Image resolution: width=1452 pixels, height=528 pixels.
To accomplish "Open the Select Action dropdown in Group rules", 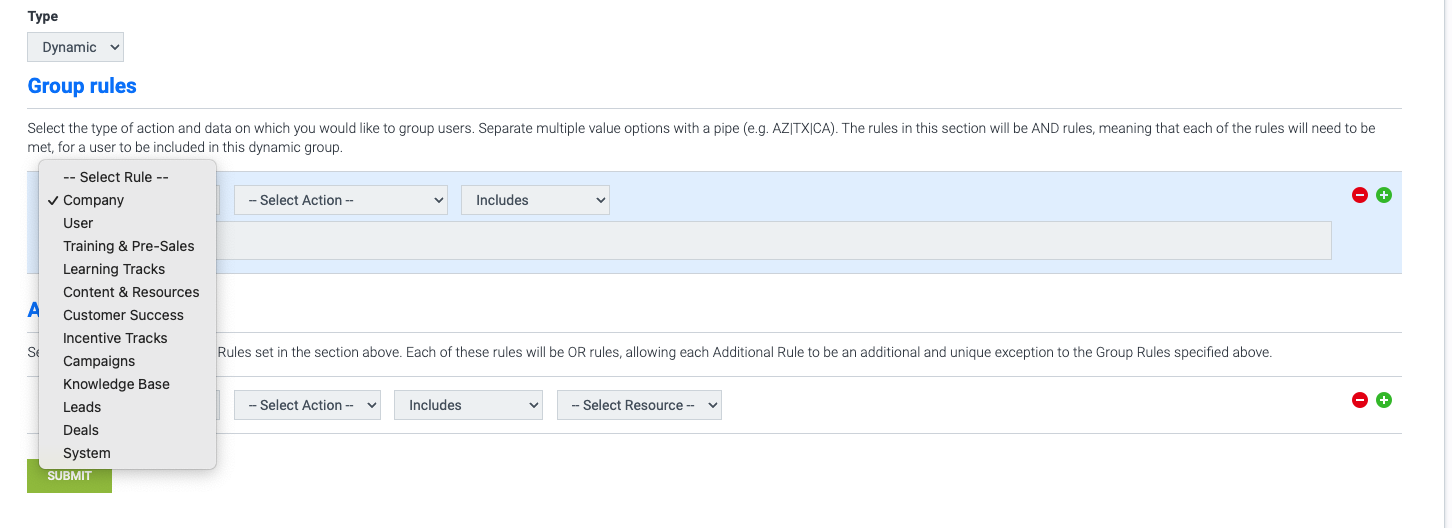I will (x=340, y=200).
